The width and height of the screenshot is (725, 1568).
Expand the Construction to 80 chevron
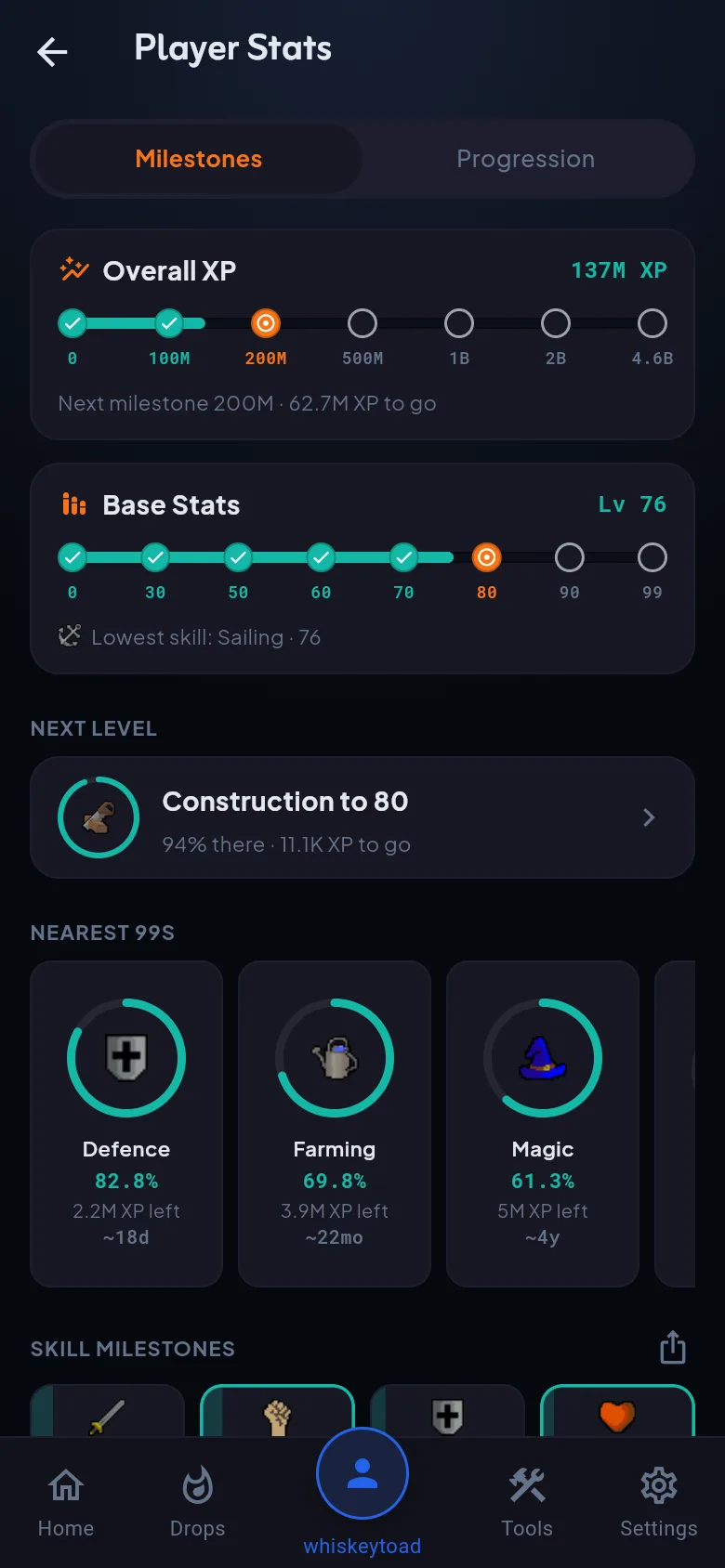click(649, 817)
